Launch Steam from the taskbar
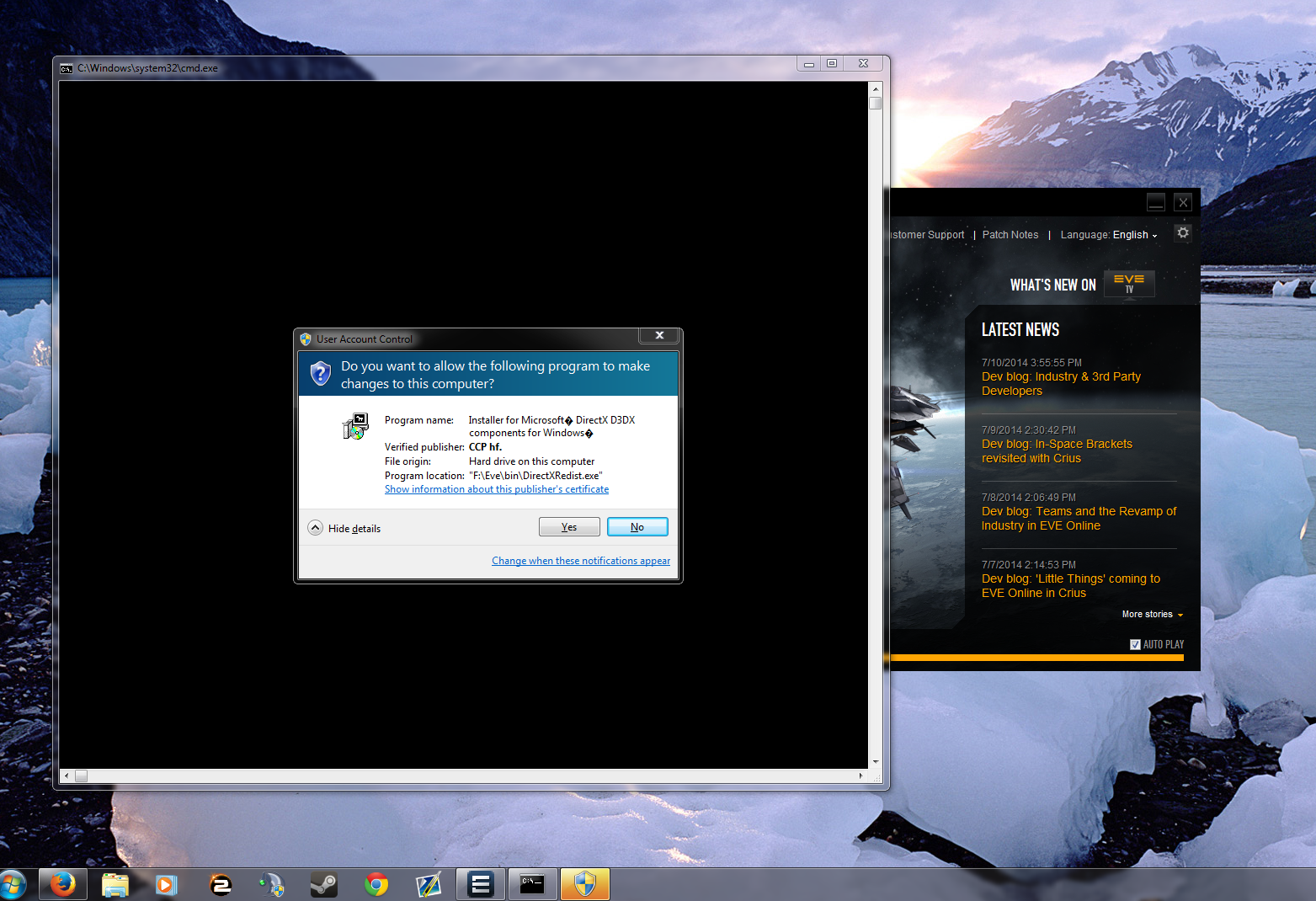The height and width of the screenshot is (901, 1316). [x=324, y=885]
